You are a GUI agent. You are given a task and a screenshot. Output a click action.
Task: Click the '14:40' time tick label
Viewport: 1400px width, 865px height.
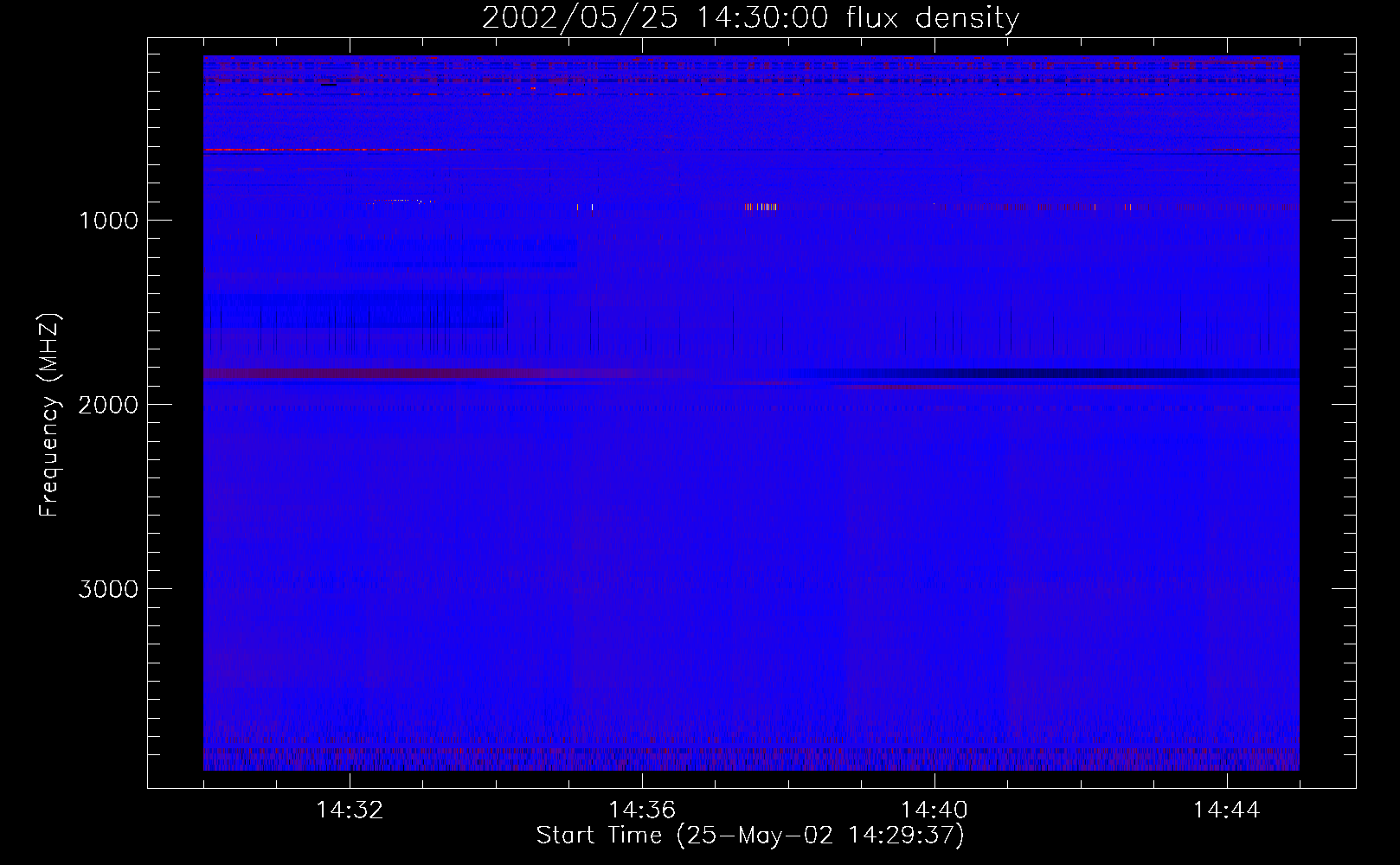tap(934, 811)
